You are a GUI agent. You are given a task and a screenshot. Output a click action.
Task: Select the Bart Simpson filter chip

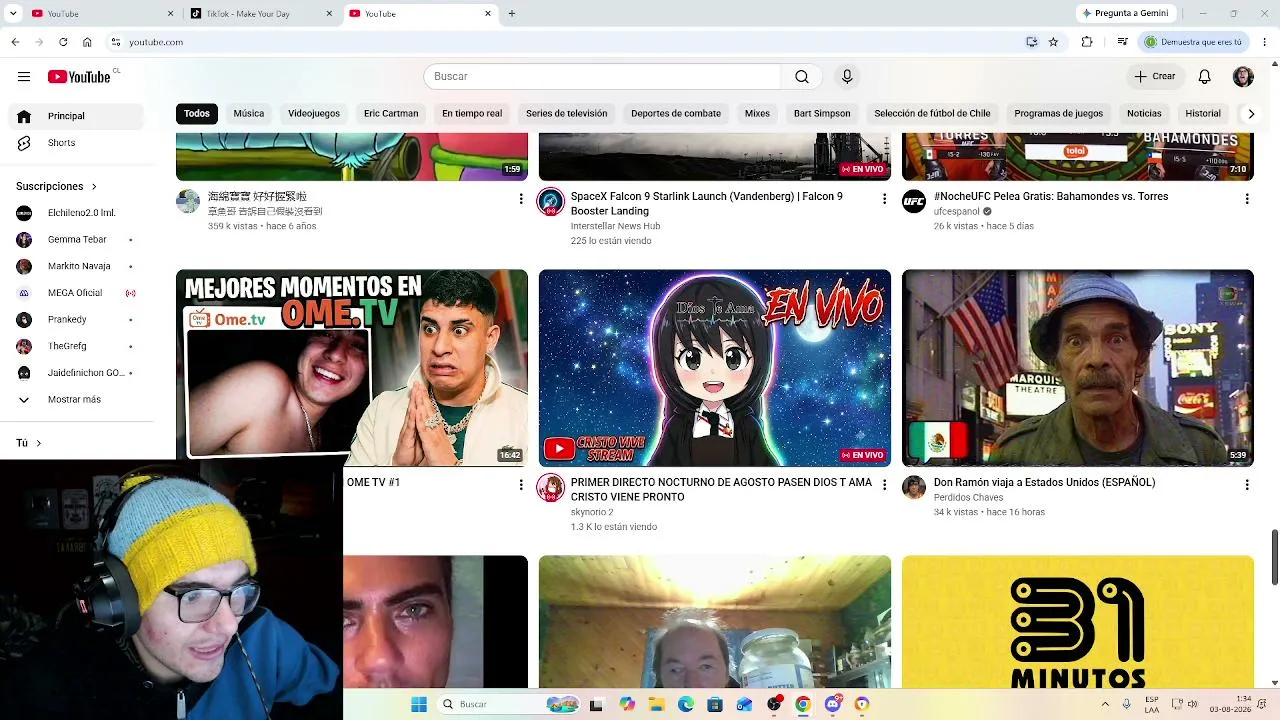(x=822, y=114)
